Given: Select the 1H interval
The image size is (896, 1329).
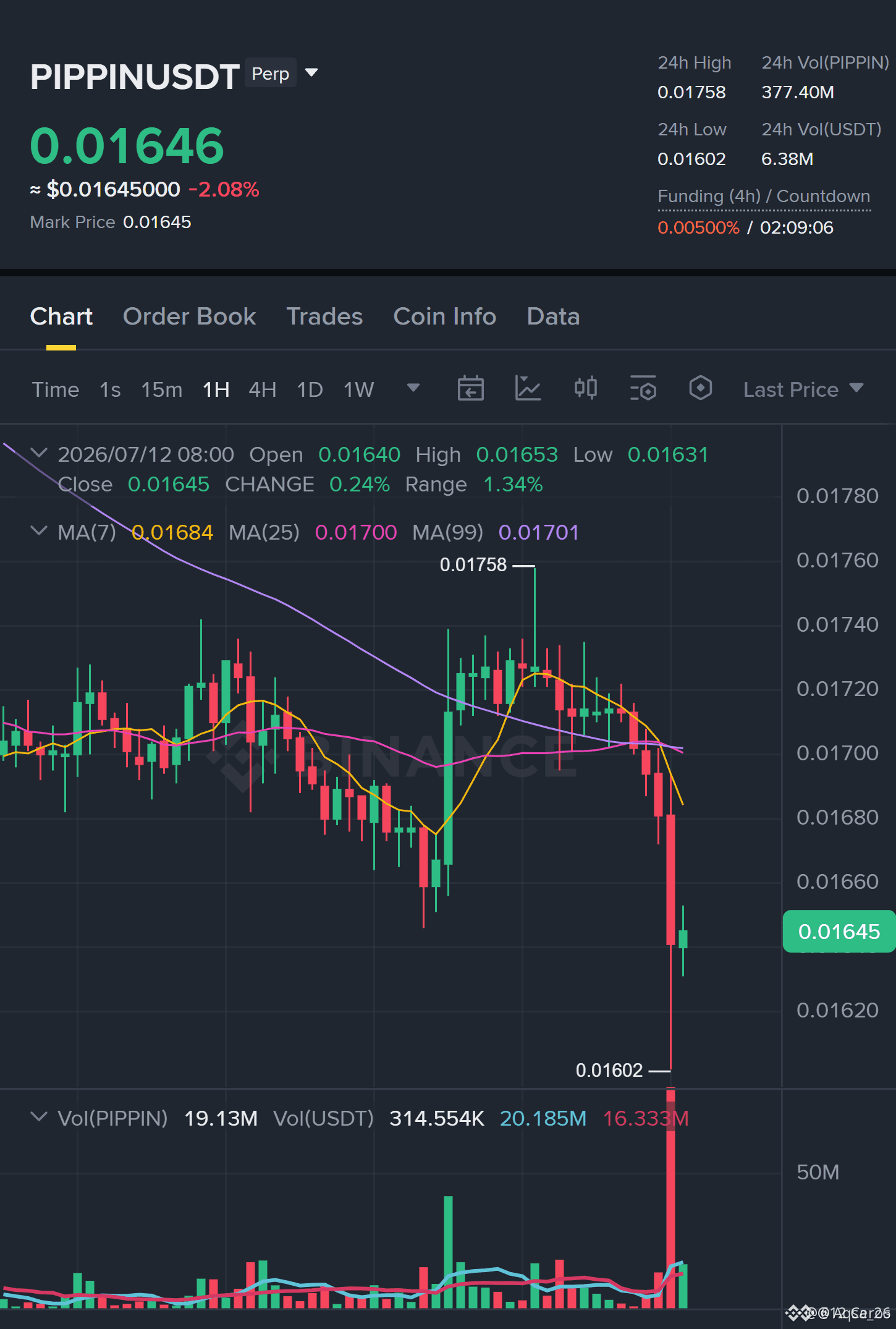Looking at the screenshot, I should 216,389.
